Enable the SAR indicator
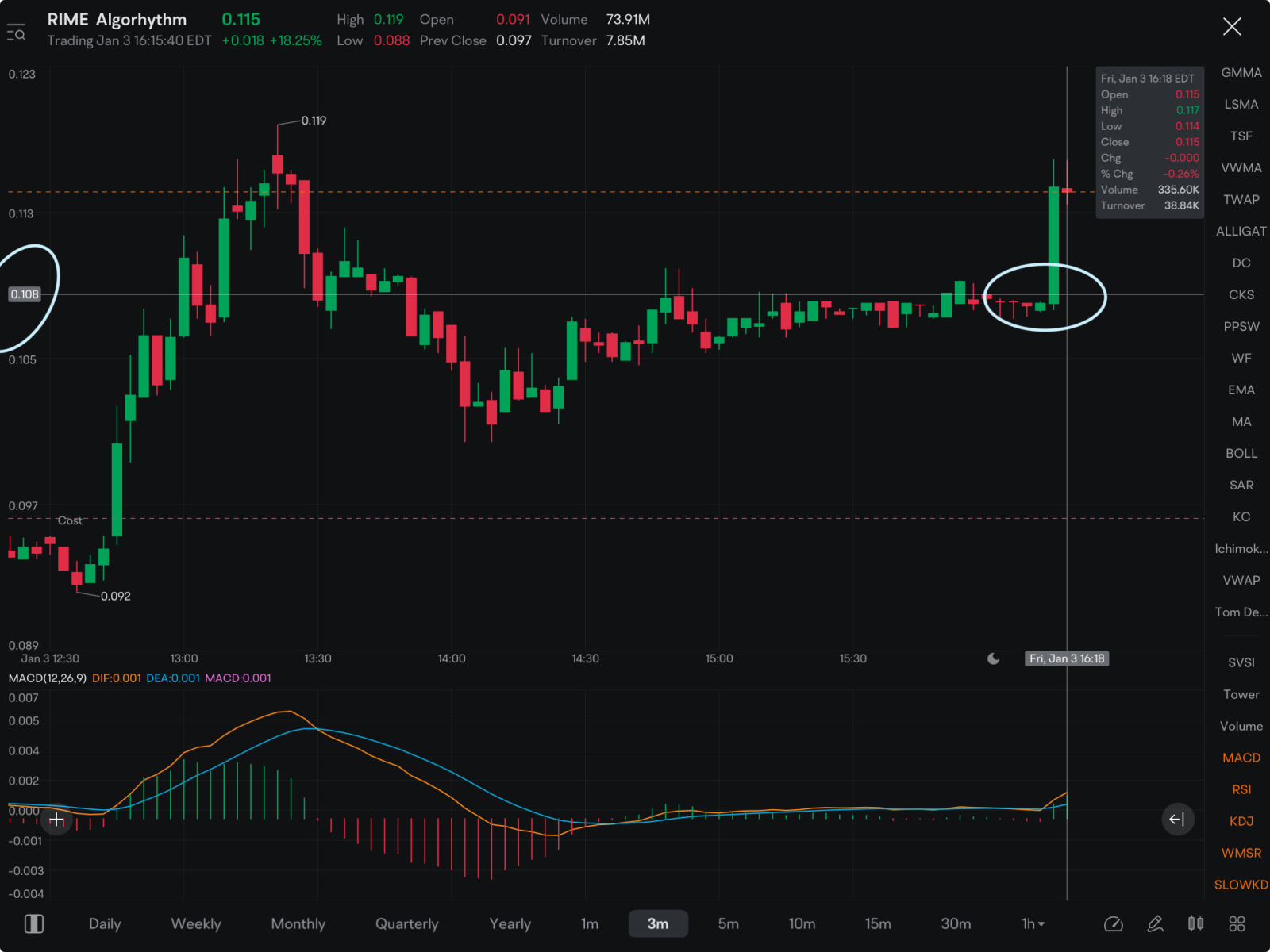The height and width of the screenshot is (952, 1270). (x=1241, y=485)
